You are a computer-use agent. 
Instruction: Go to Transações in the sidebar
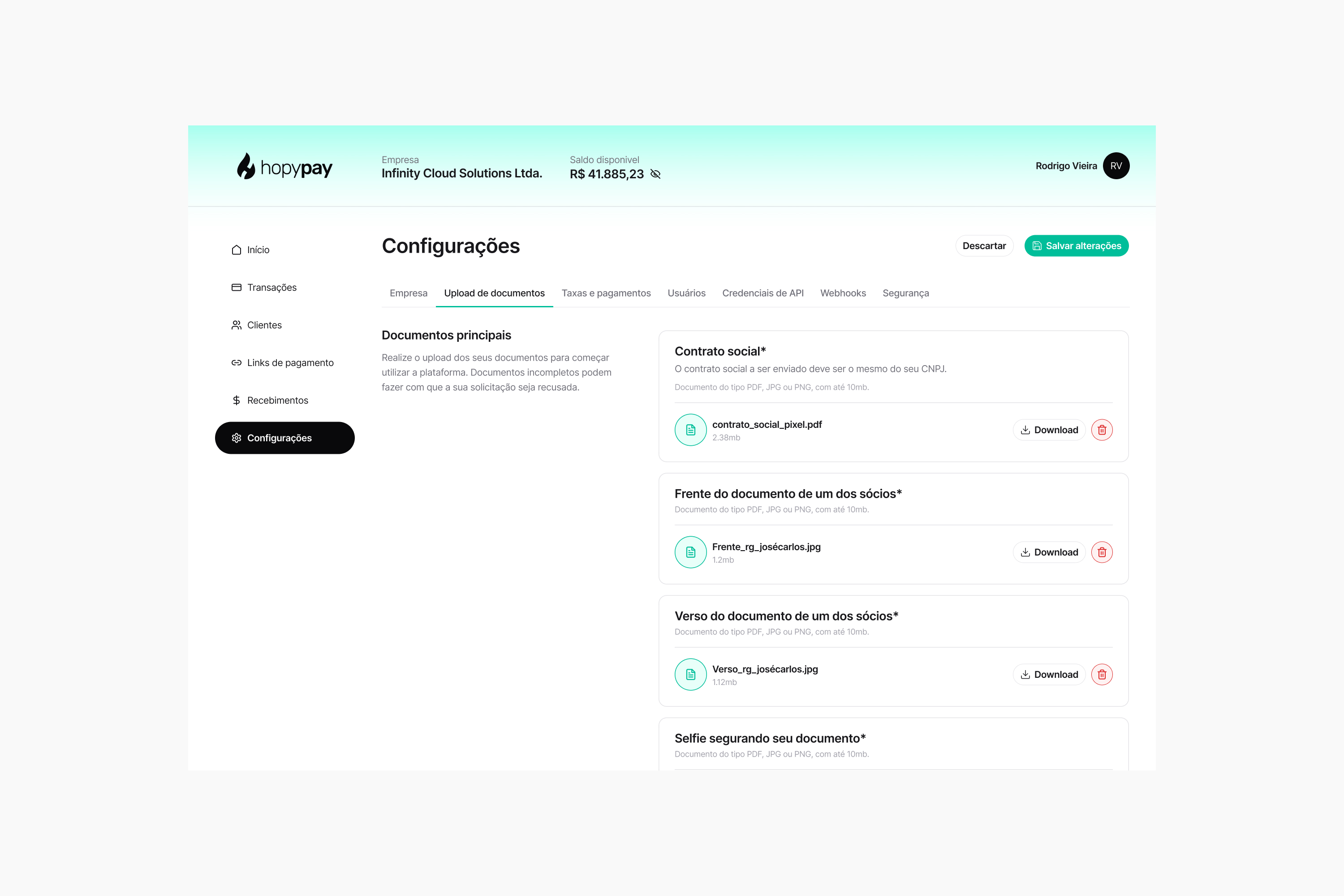pyautogui.click(x=271, y=288)
